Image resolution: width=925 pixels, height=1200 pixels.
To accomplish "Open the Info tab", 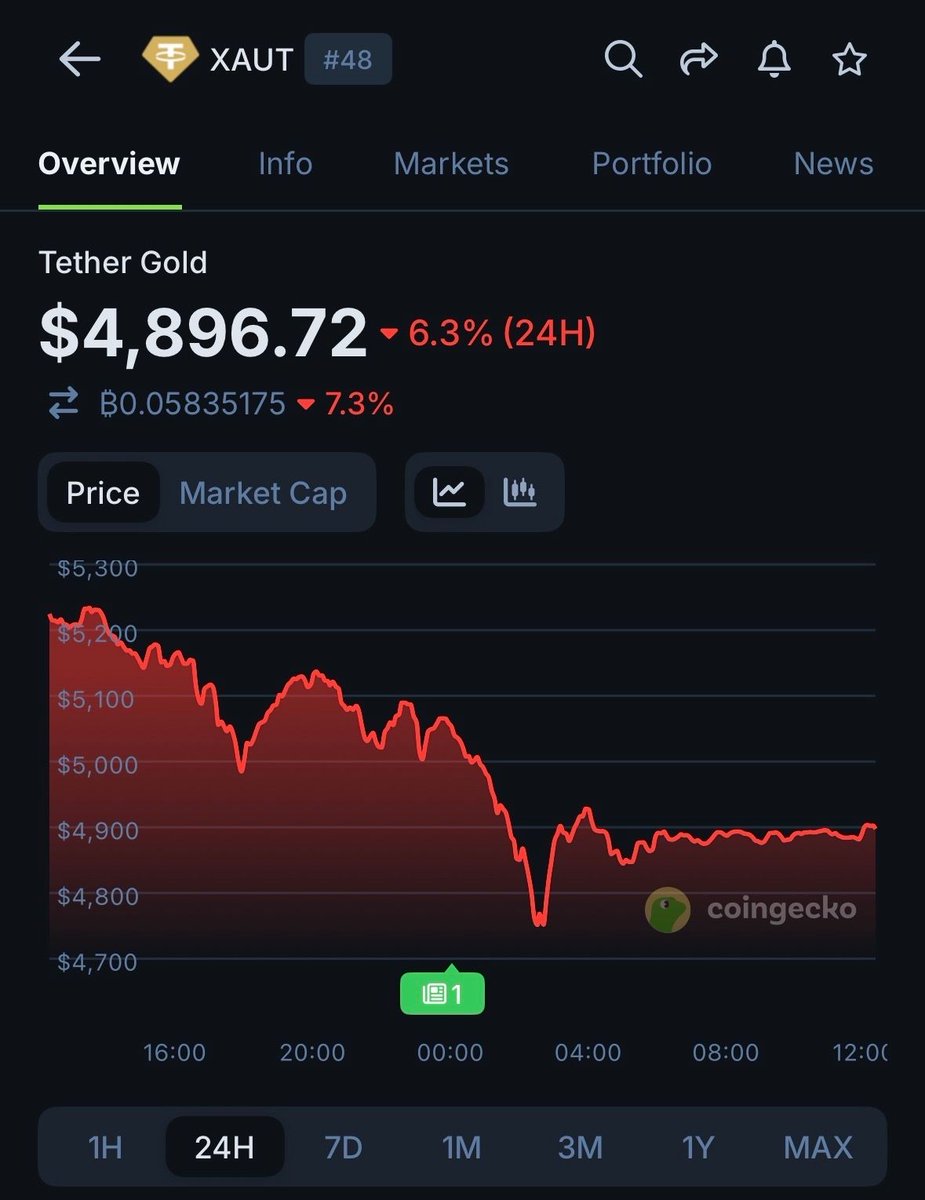I will 285,164.
